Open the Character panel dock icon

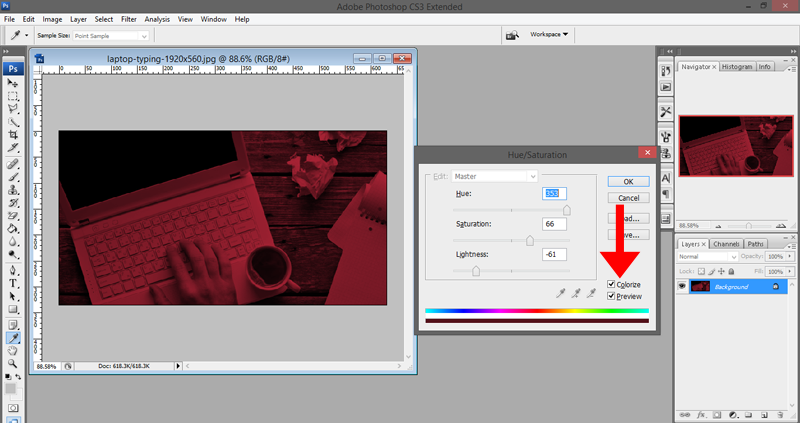pos(666,178)
